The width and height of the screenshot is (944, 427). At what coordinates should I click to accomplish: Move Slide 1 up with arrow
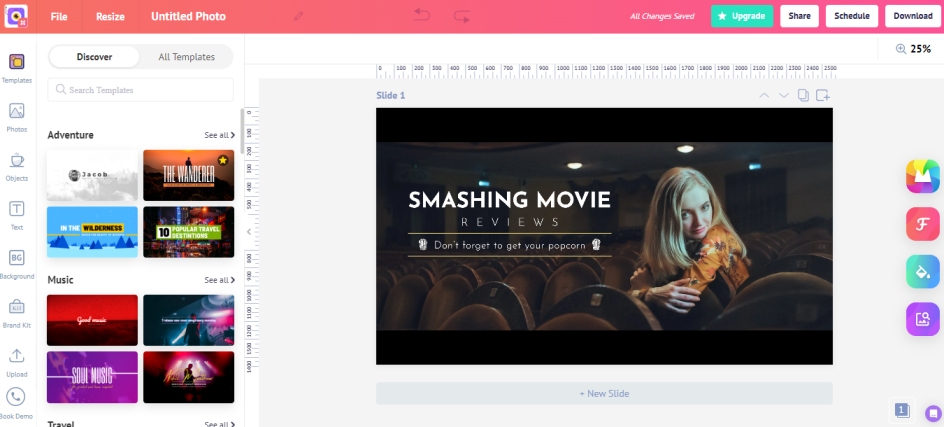[x=764, y=95]
